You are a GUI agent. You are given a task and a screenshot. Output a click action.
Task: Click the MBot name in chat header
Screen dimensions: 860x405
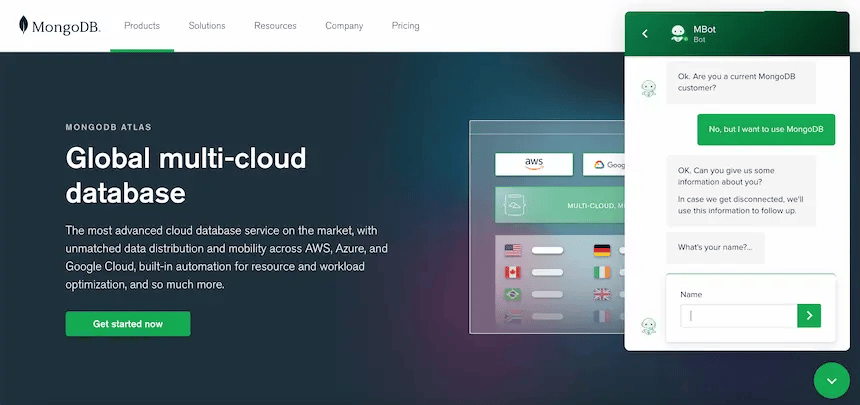704,29
